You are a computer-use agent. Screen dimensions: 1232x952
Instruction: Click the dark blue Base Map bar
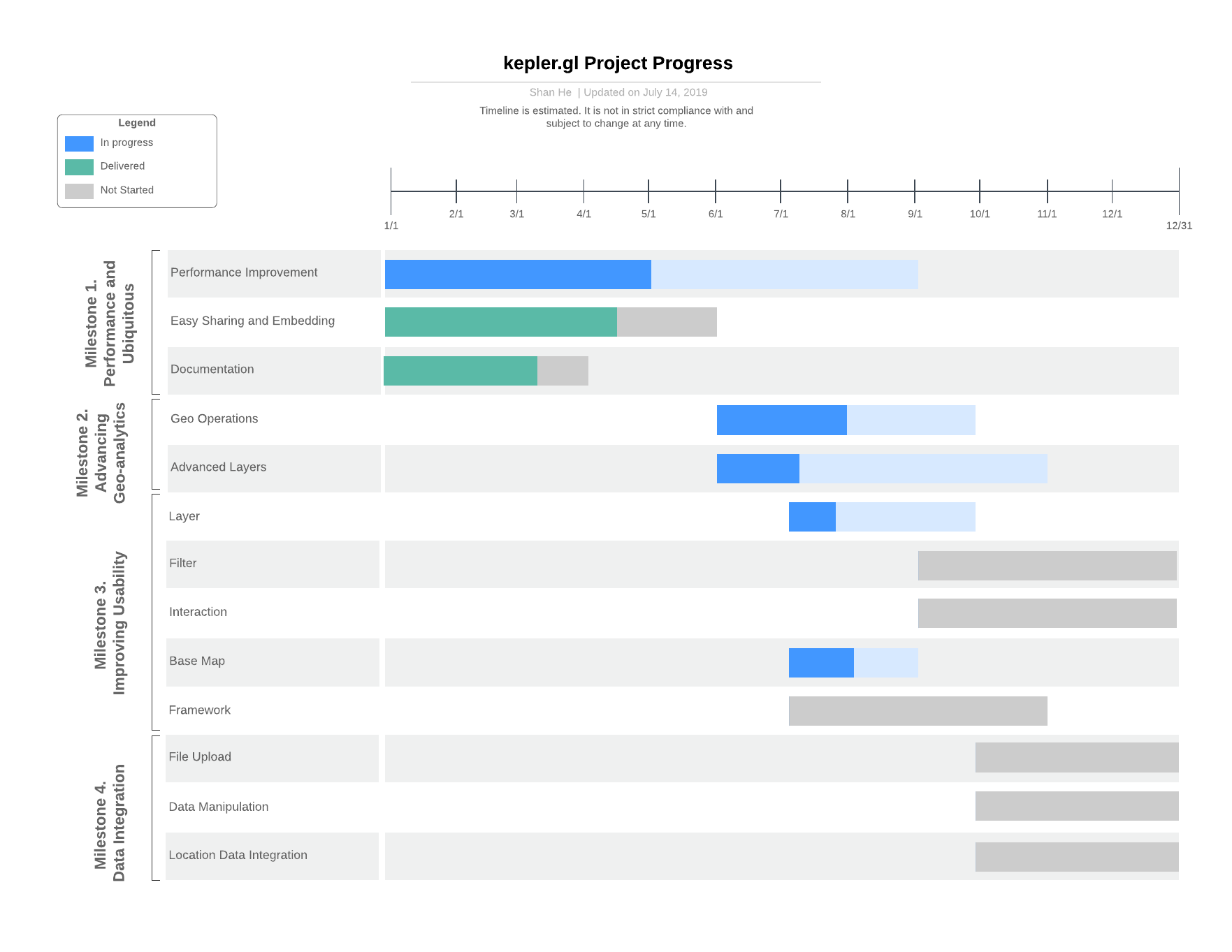click(821, 663)
